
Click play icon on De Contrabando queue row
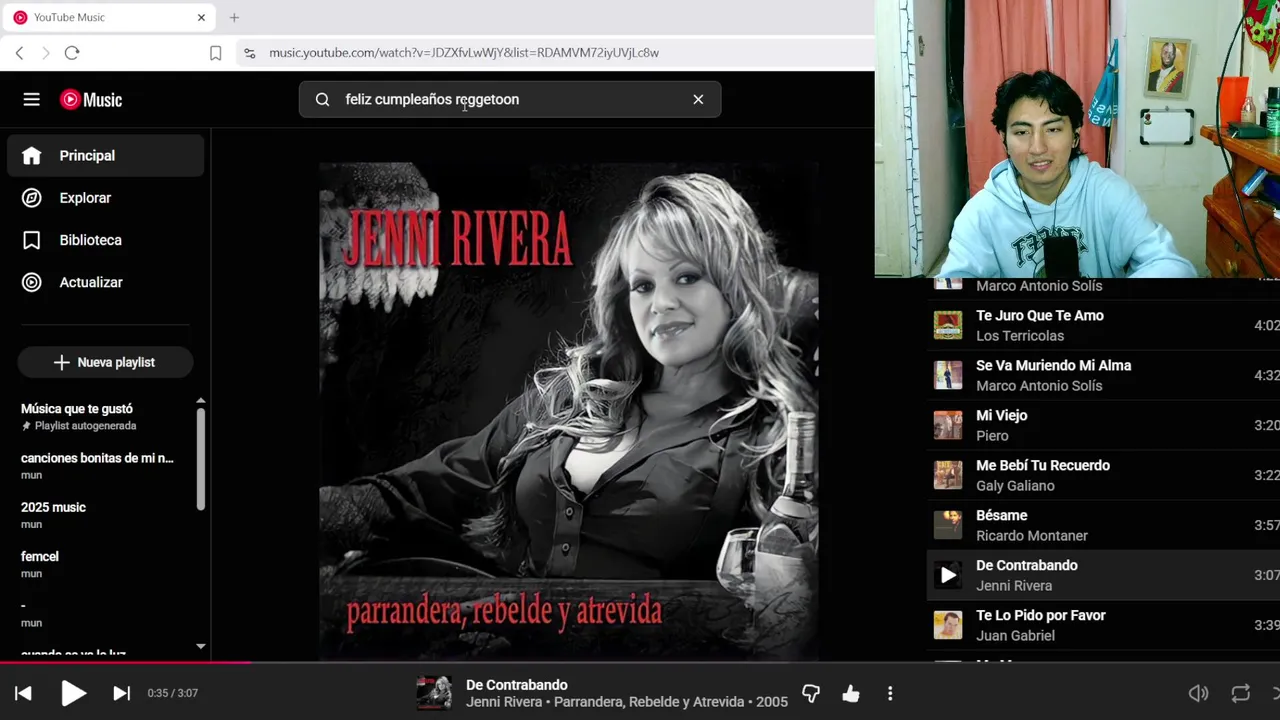pyautogui.click(x=948, y=575)
